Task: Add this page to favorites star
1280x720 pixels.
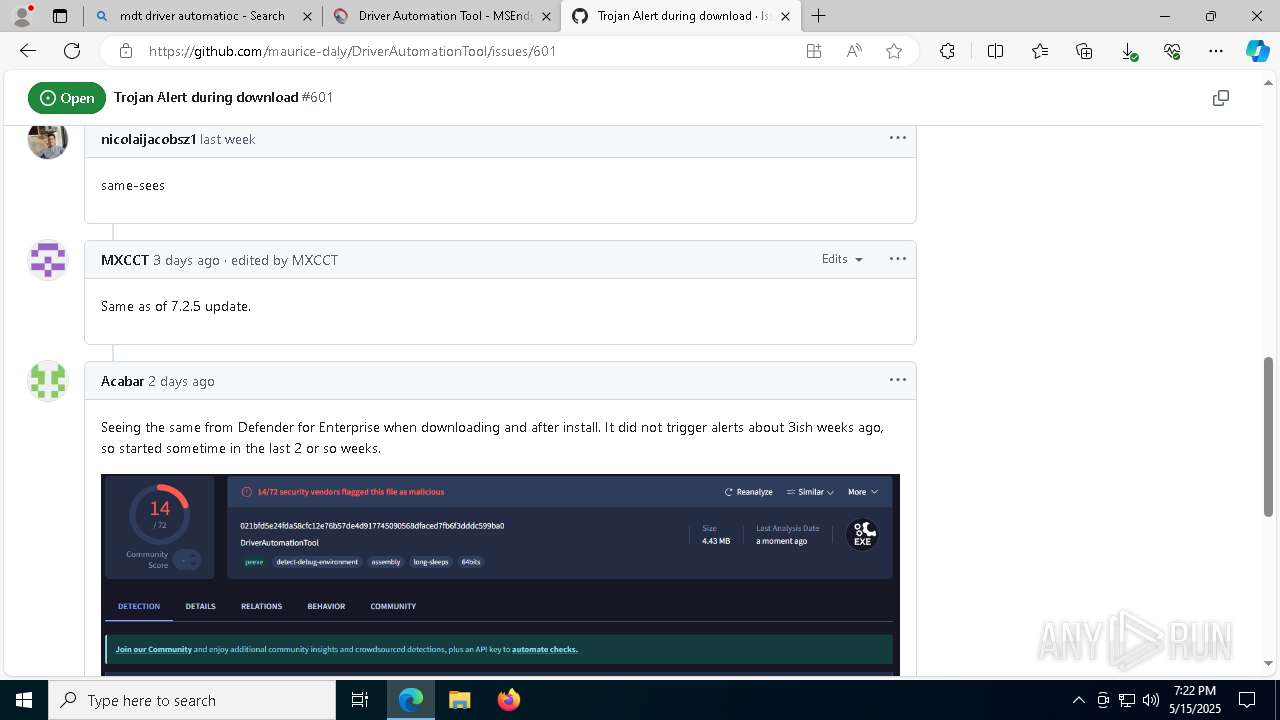Action: click(x=894, y=51)
